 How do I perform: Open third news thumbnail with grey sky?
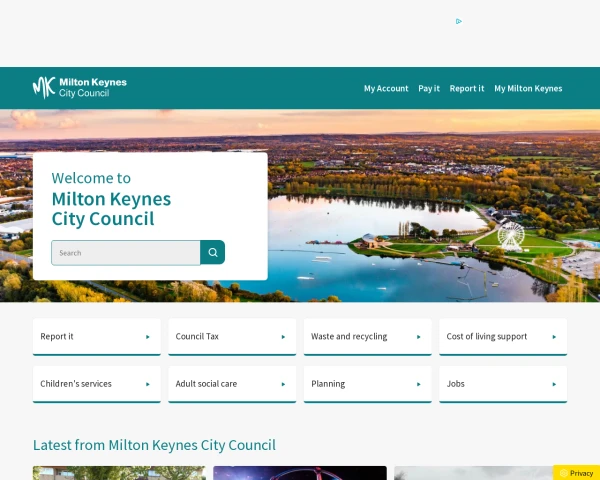473,473
